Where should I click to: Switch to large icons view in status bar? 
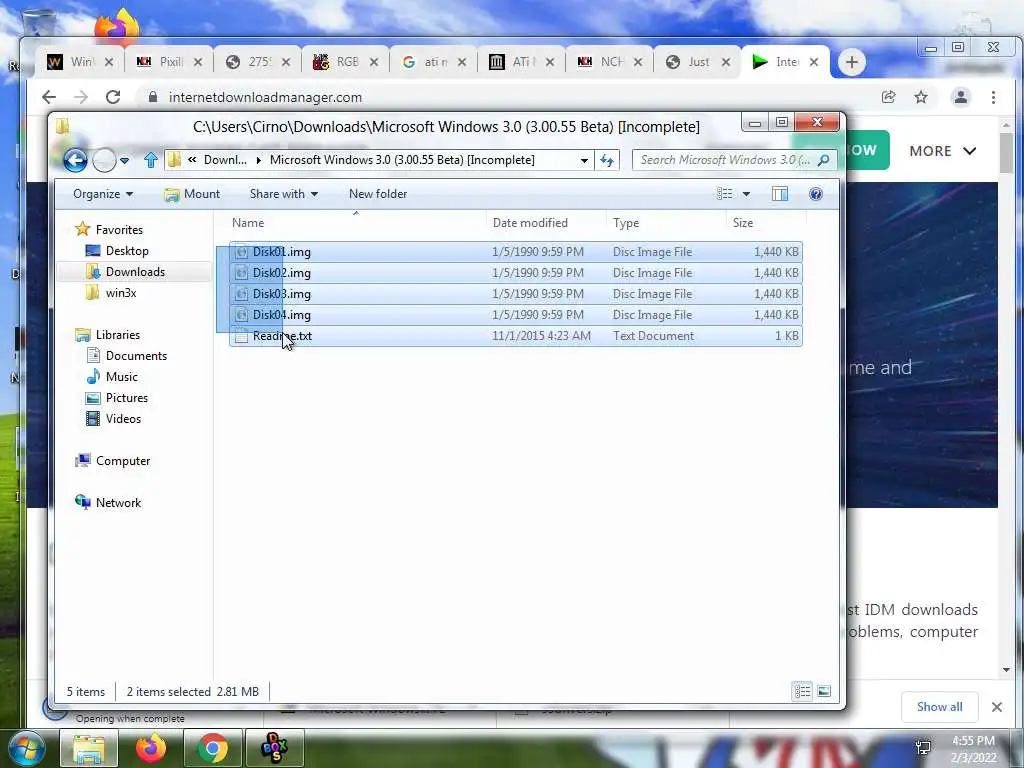[824, 691]
